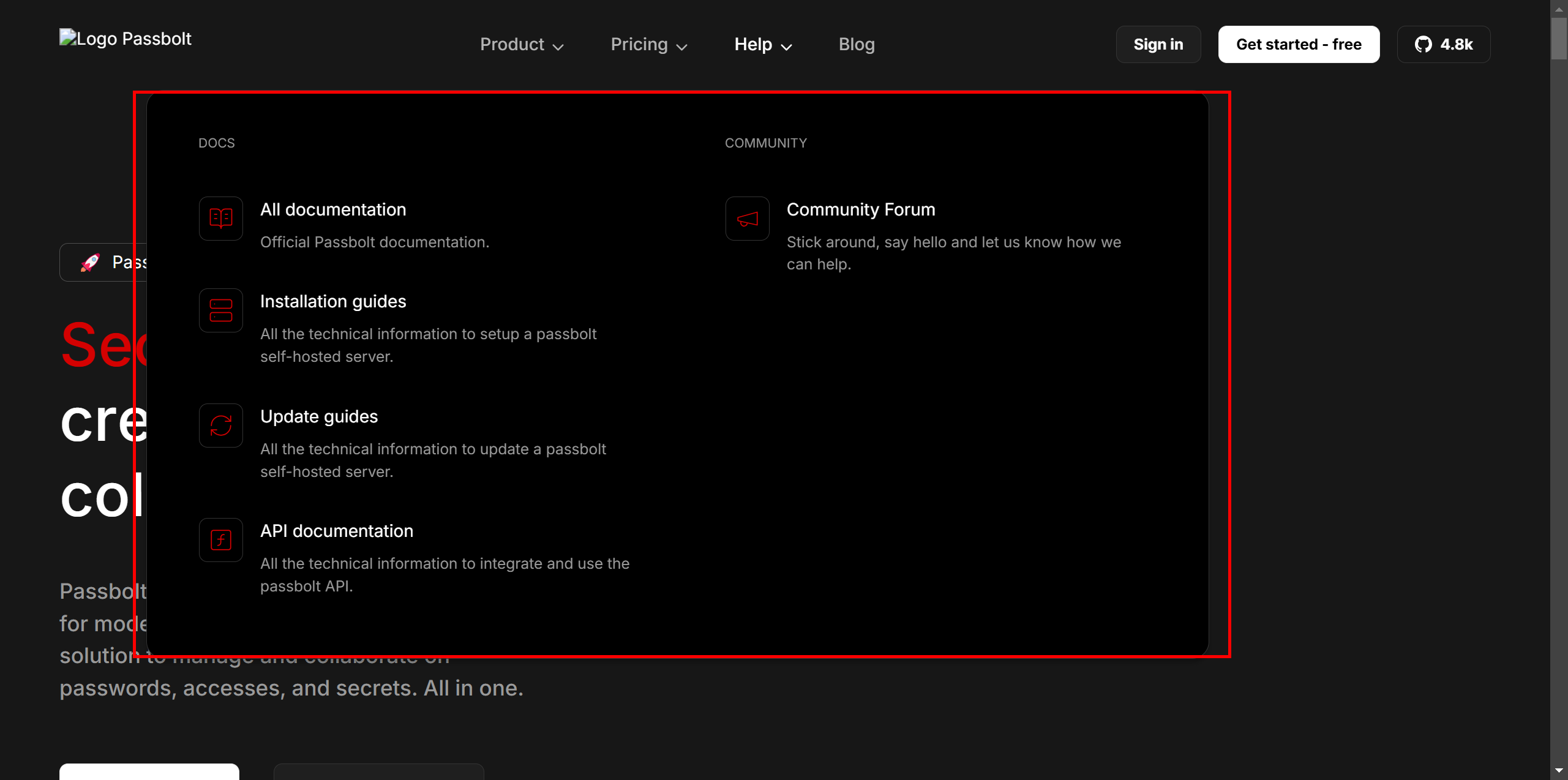The width and height of the screenshot is (1568, 780).
Task: Click the API documentation function icon
Action: 220,540
